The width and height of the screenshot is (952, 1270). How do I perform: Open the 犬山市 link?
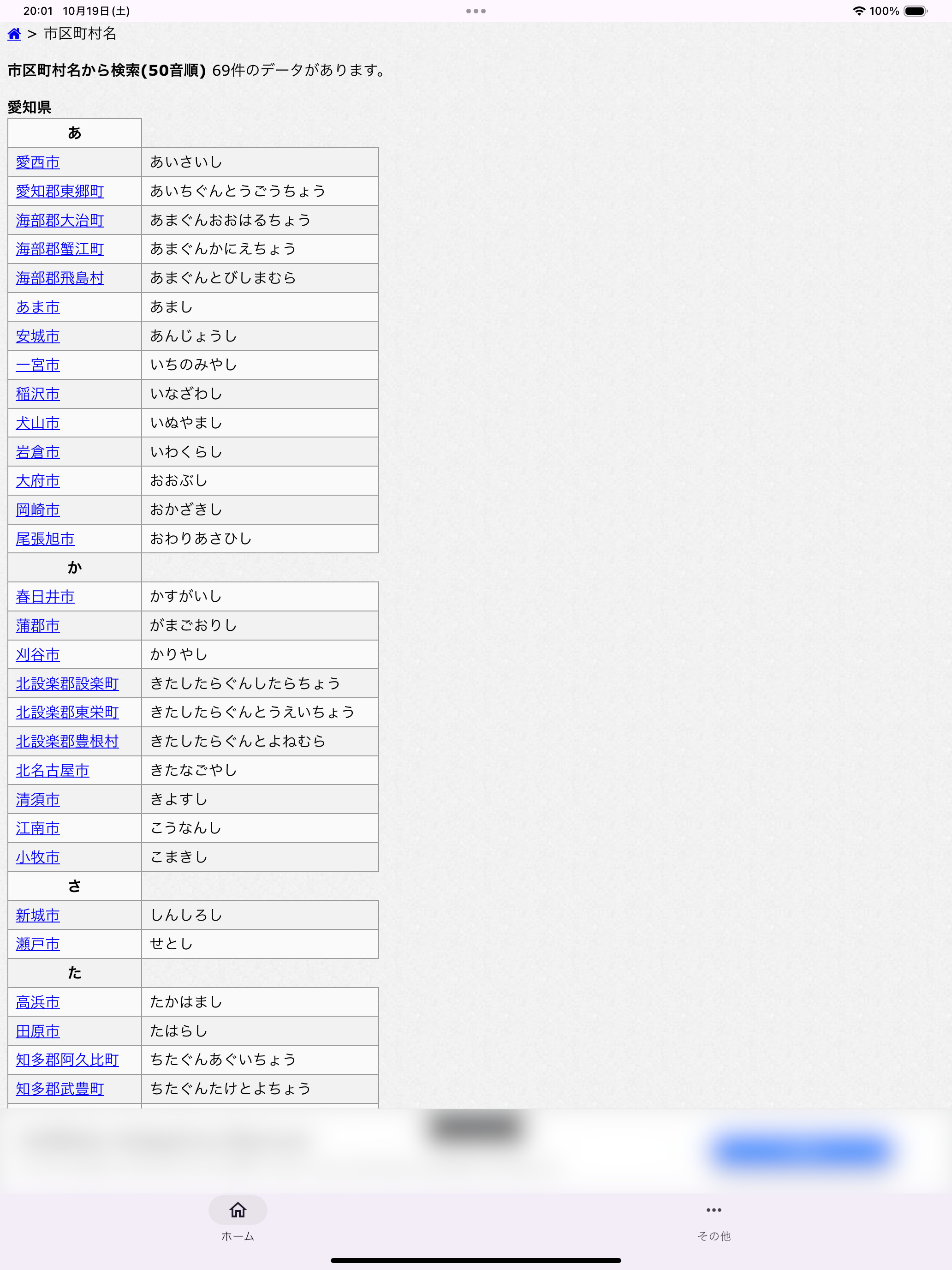[x=38, y=423]
